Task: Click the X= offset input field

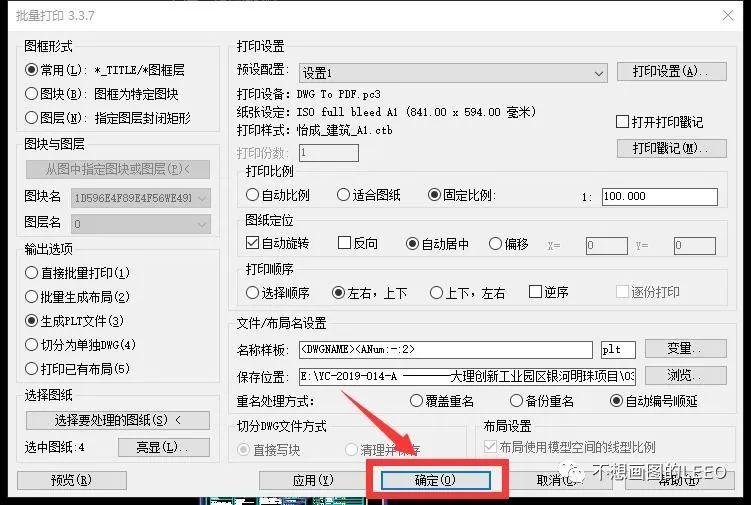Action: point(606,246)
